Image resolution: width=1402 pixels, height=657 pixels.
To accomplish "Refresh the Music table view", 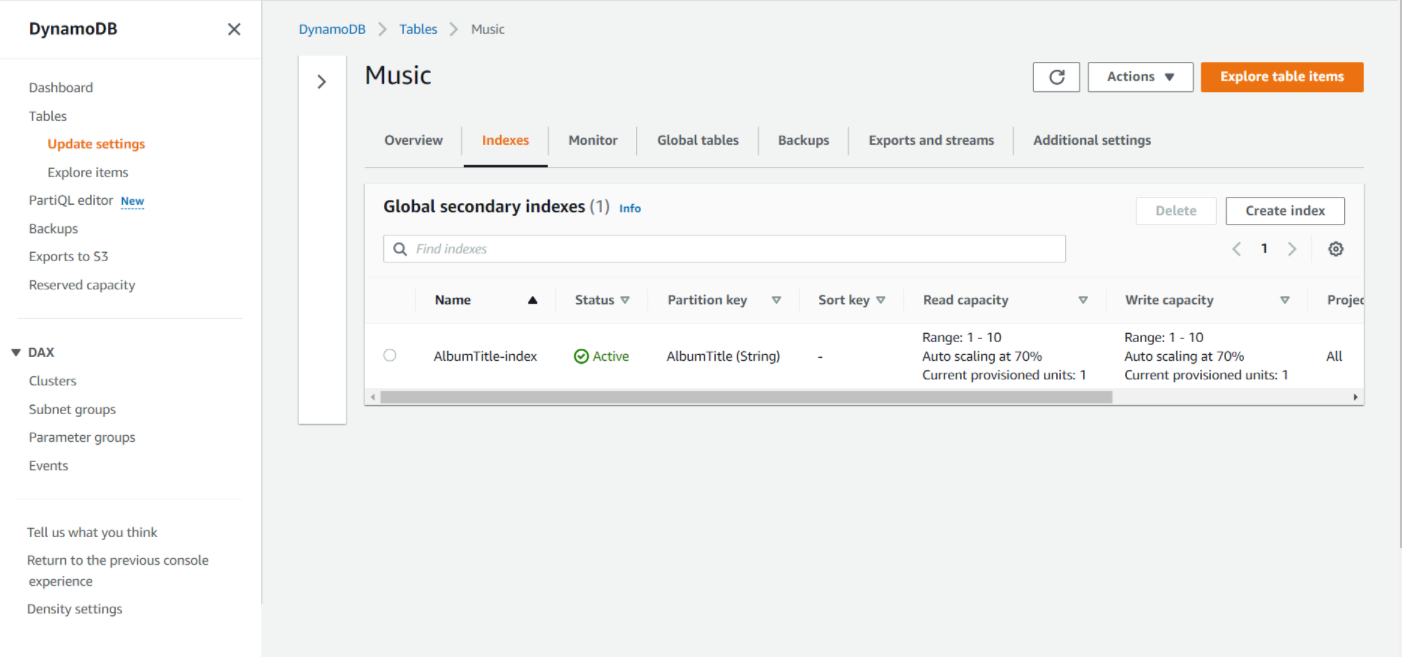I will [1056, 77].
